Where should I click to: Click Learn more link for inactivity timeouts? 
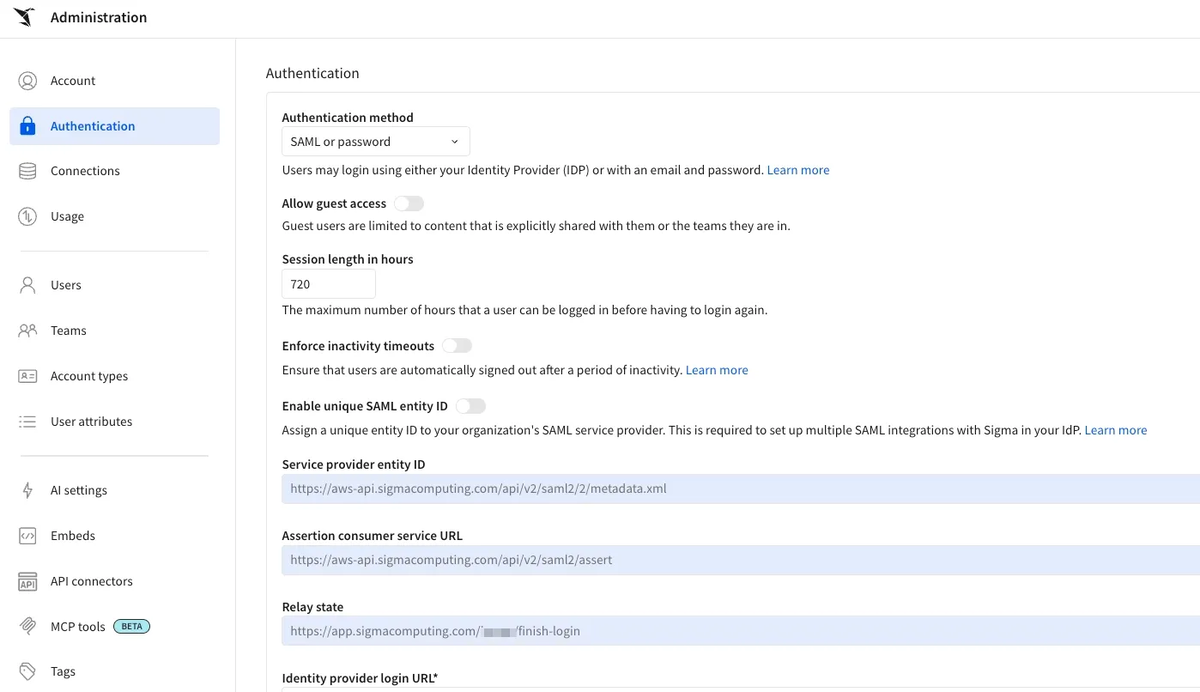[717, 370]
